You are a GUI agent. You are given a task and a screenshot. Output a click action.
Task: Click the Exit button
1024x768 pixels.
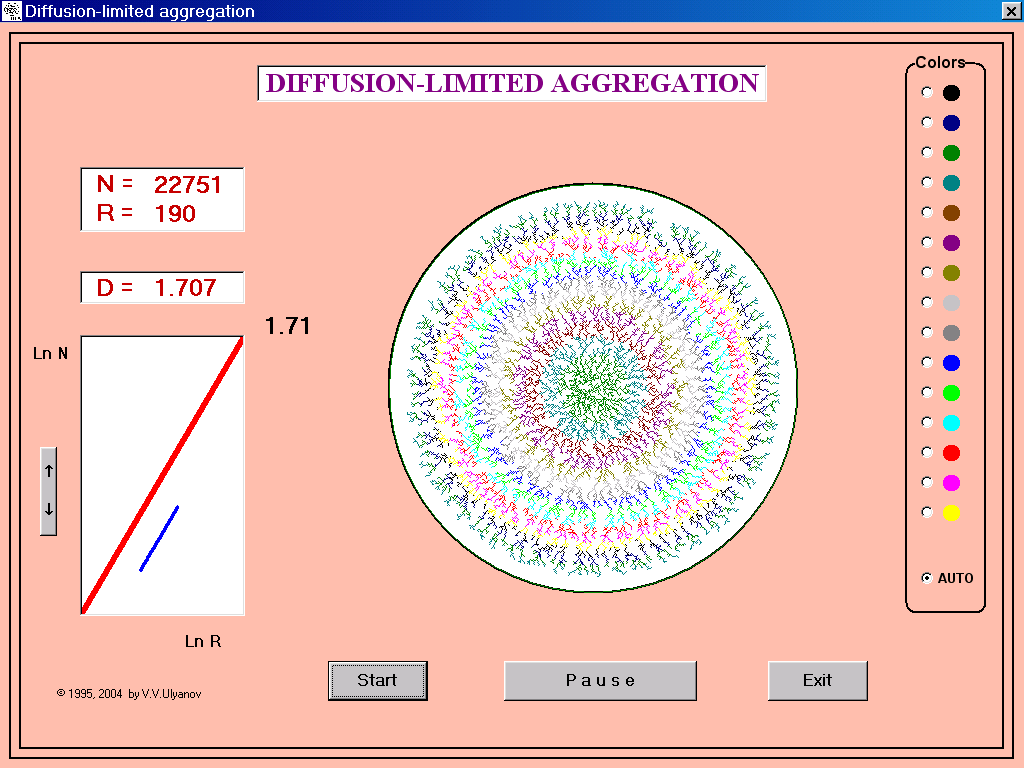(817, 680)
